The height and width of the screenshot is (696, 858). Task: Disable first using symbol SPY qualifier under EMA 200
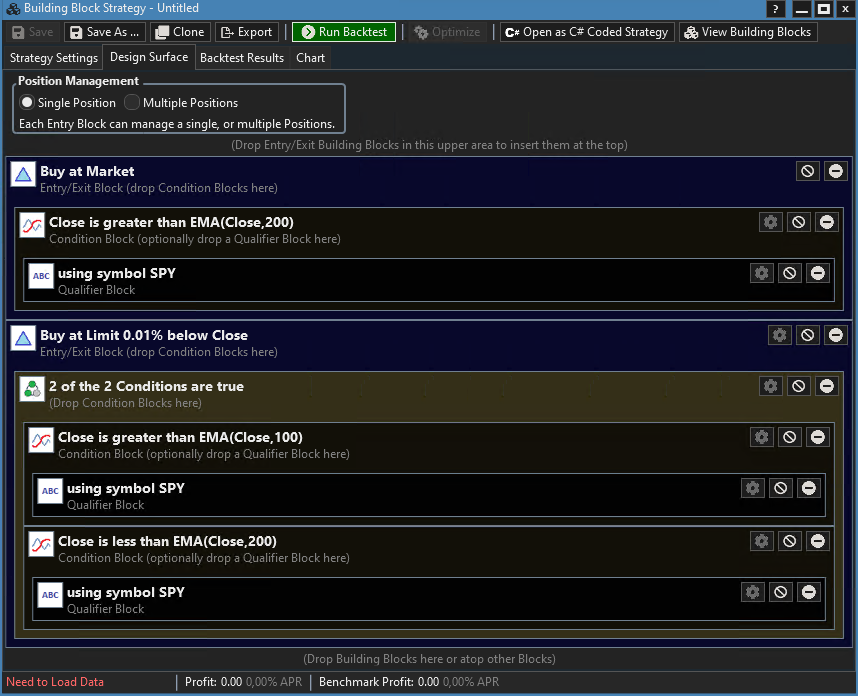(790, 273)
